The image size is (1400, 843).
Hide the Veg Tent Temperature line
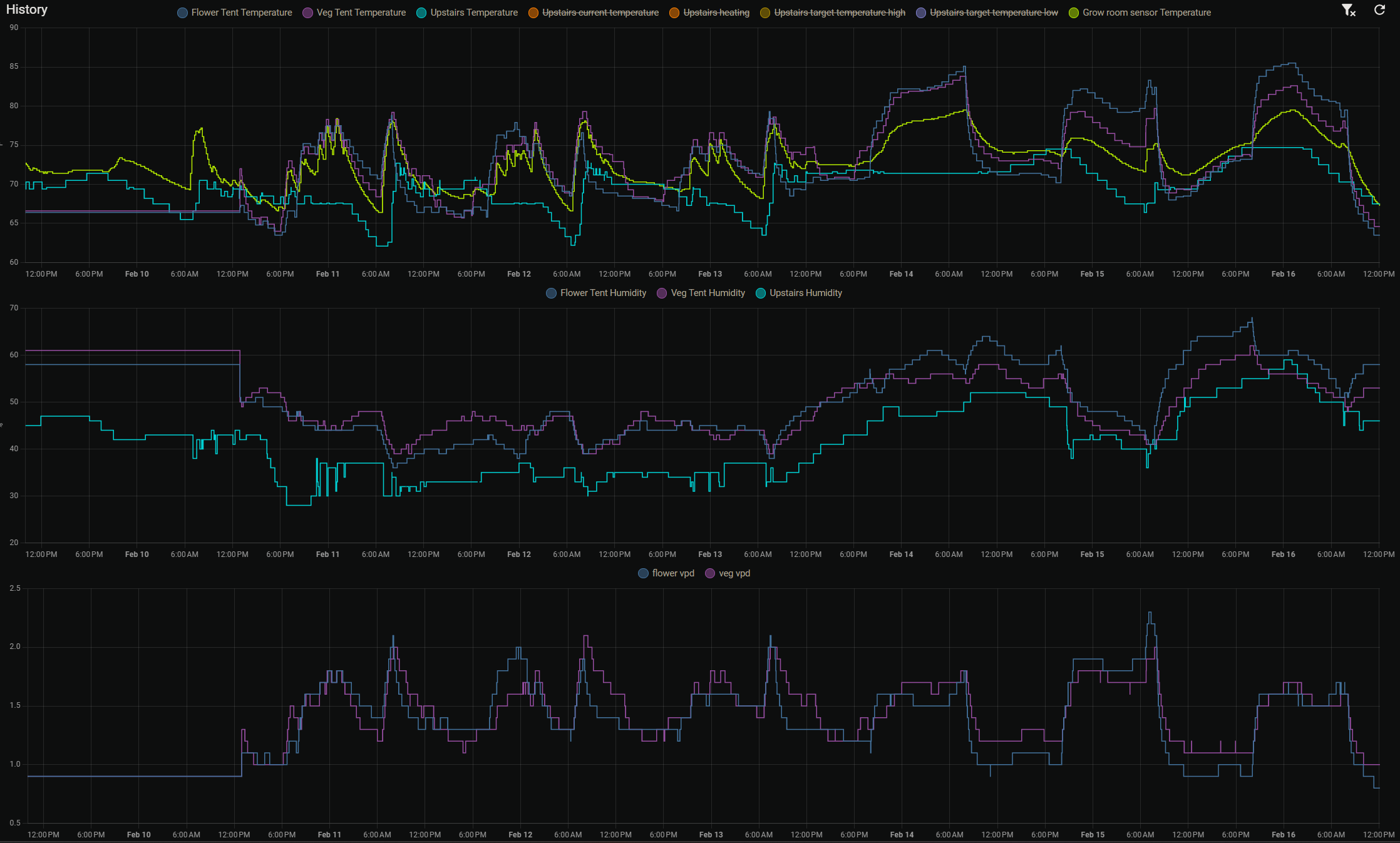coord(361,13)
